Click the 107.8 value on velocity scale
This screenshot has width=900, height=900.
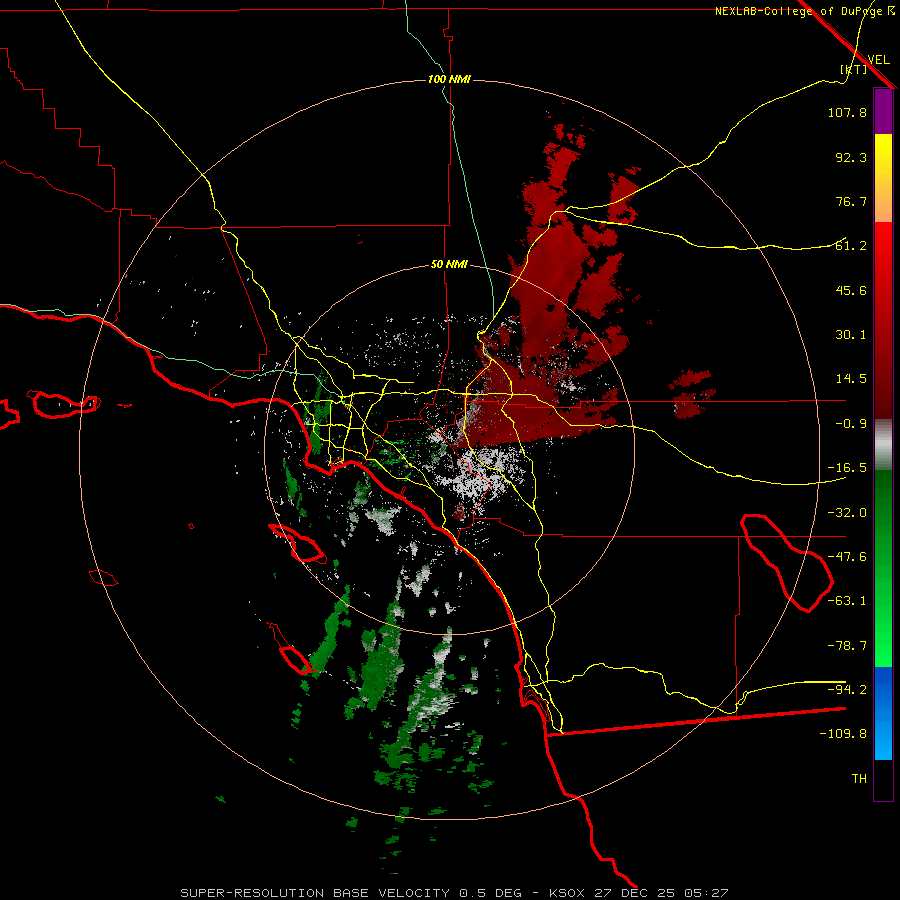click(x=847, y=112)
